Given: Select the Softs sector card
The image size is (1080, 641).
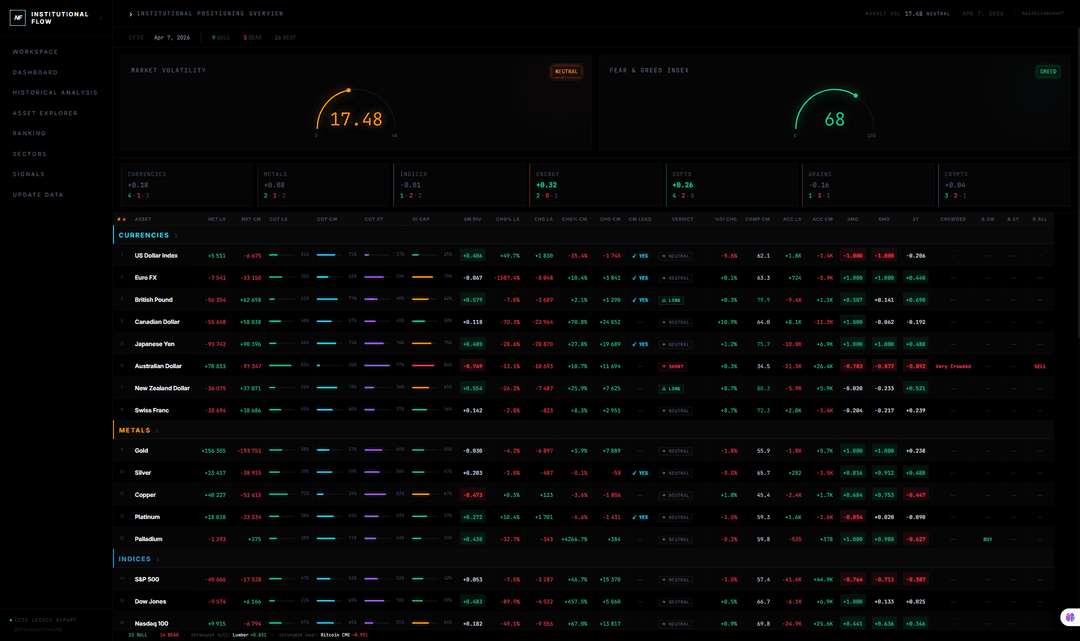Looking at the screenshot, I should click(x=731, y=185).
